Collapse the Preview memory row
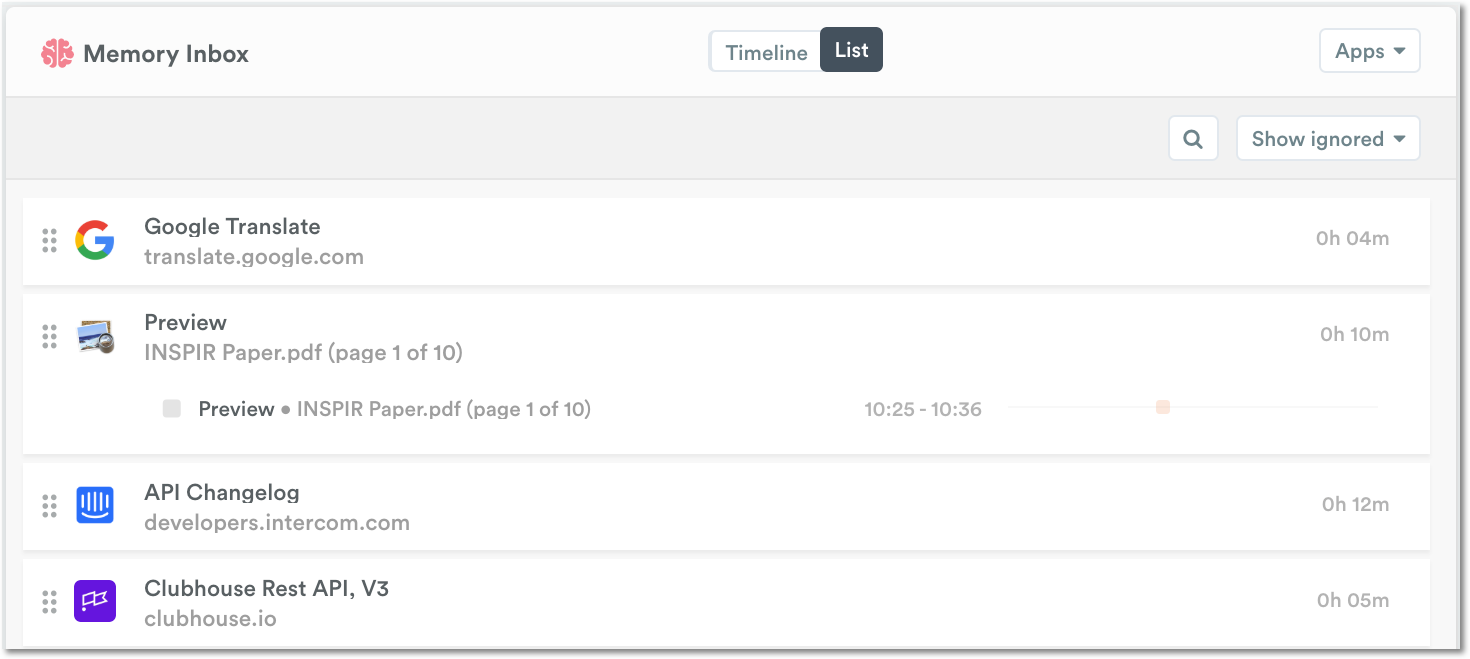Viewport: 1470px width, 659px height. pyautogui.click(x=726, y=337)
